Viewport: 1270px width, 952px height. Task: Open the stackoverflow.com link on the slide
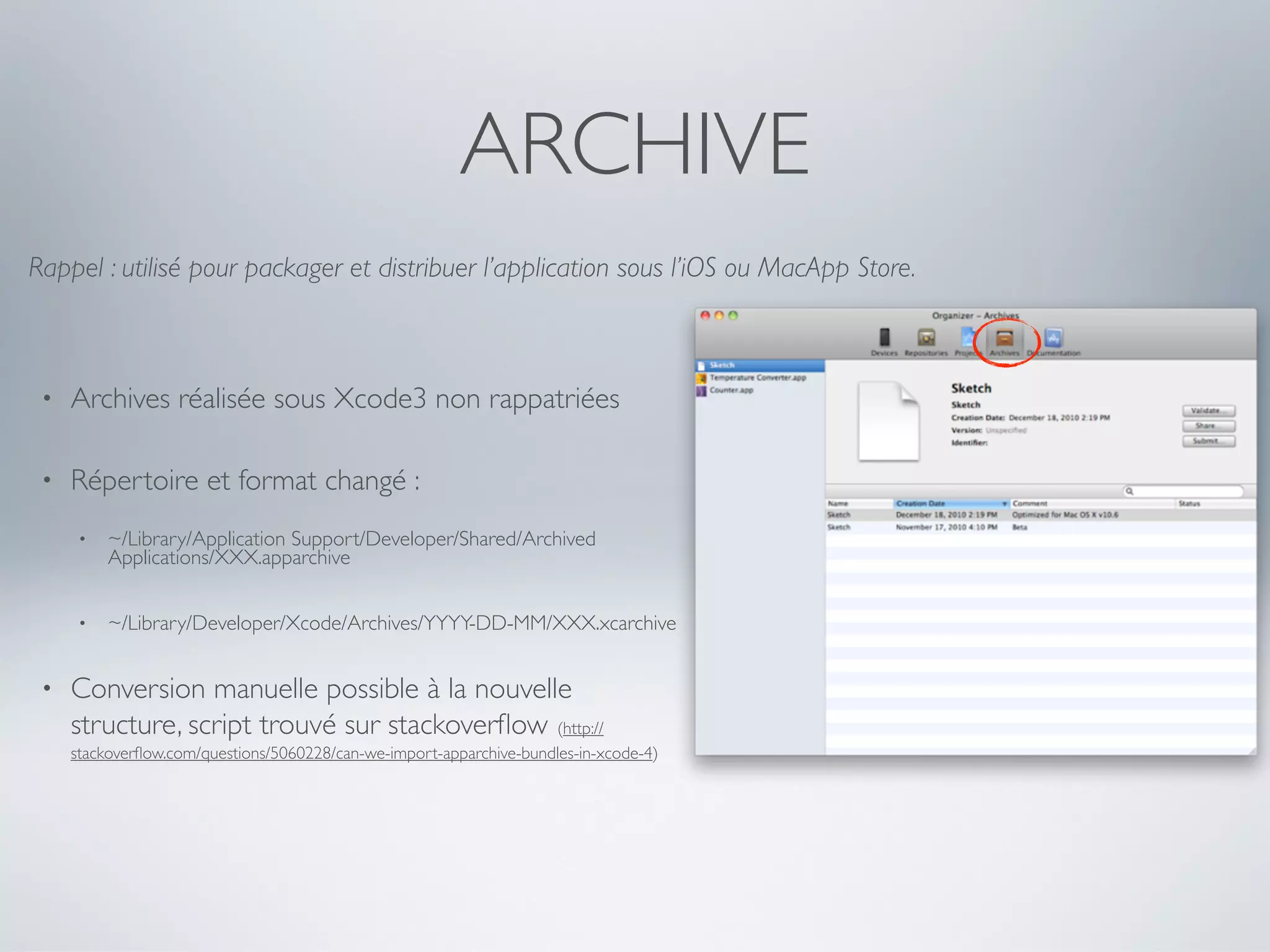362,754
